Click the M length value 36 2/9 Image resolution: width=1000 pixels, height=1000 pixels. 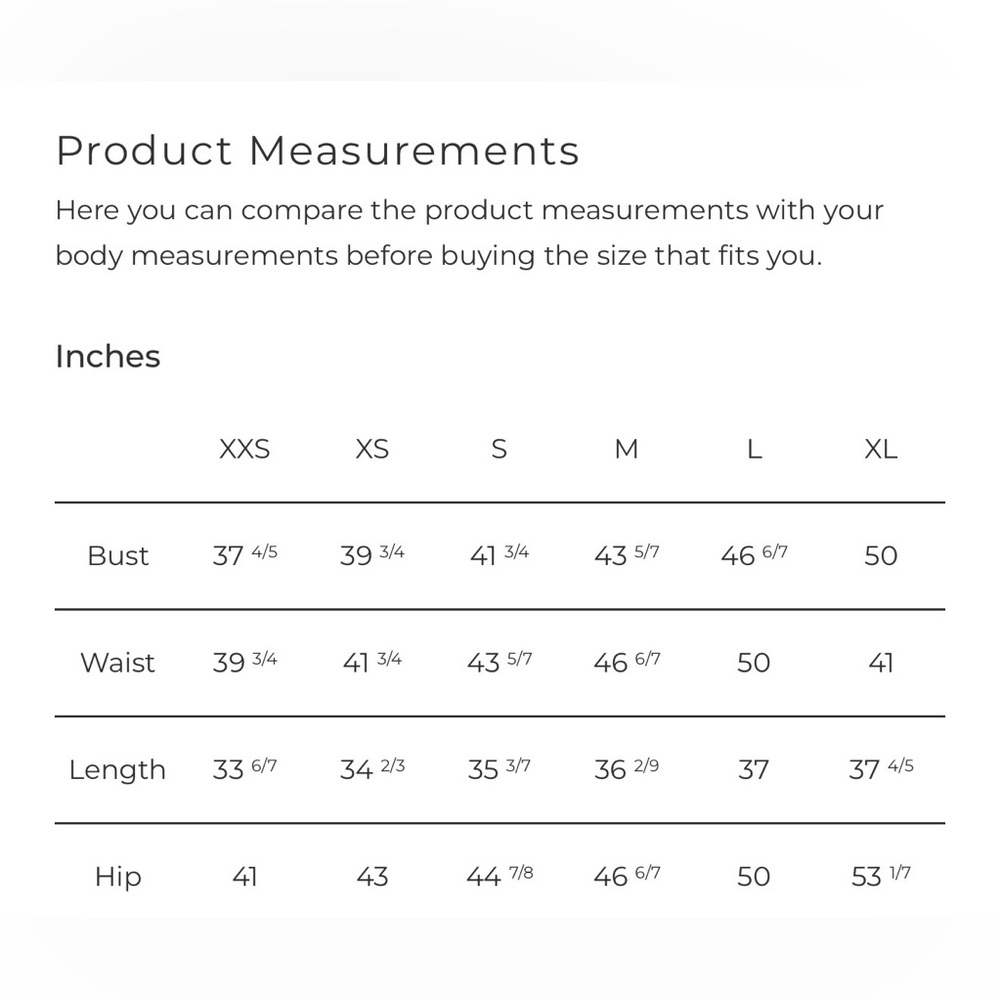(x=626, y=769)
